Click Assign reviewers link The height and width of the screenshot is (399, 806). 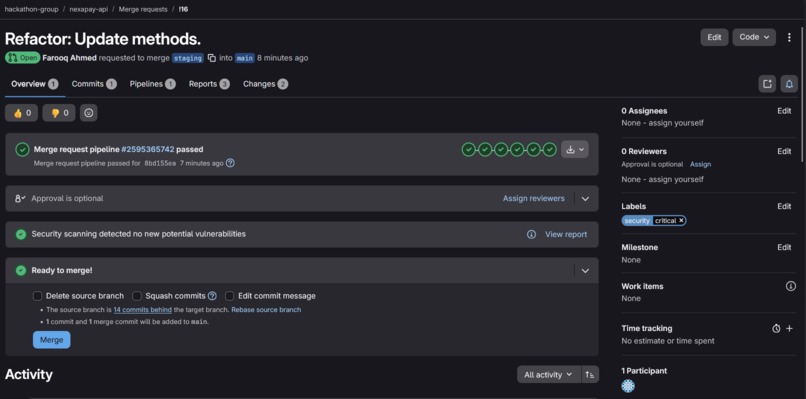(x=534, y=198)
